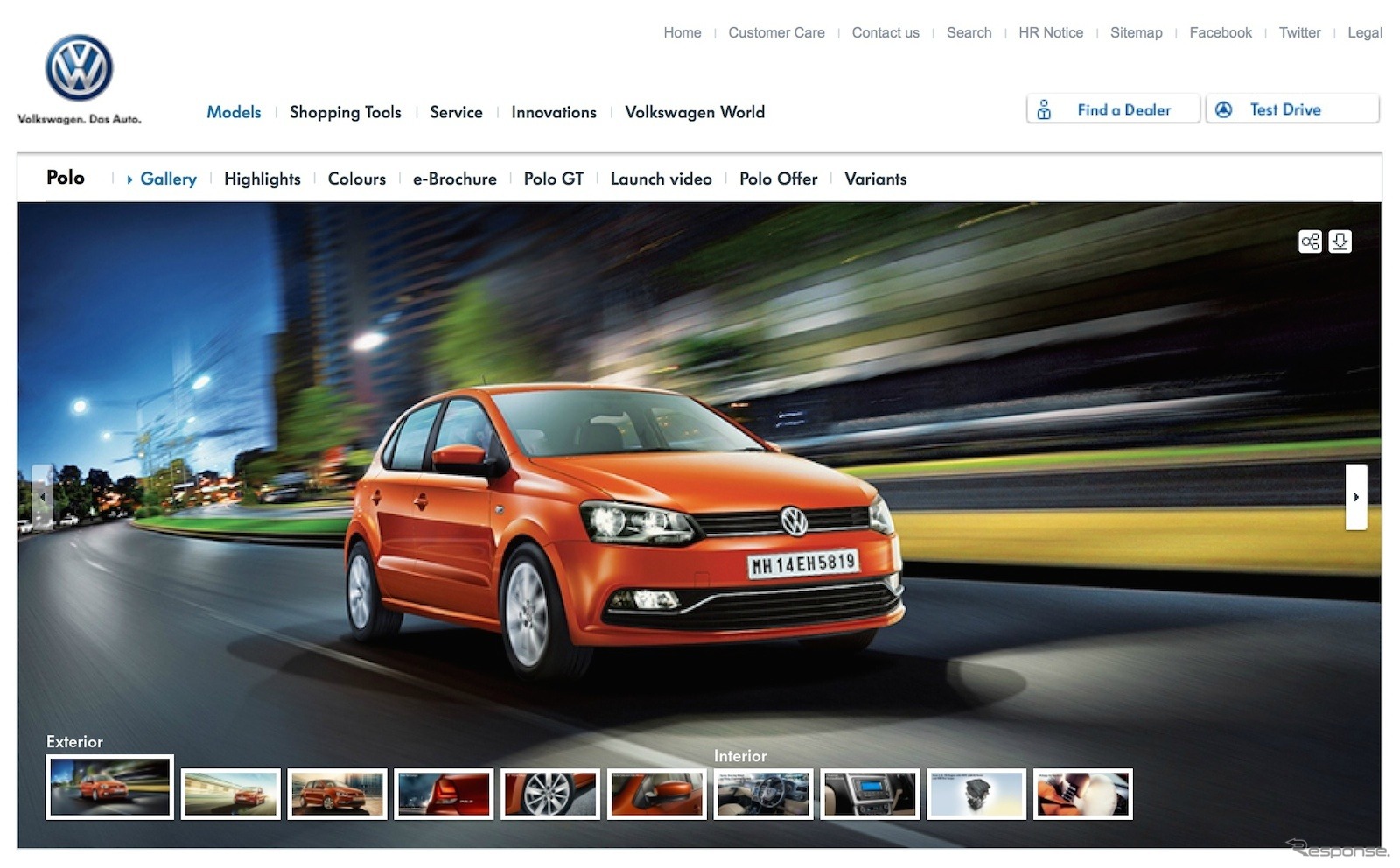
Task: Open the Models menu
Action: click(x=234, y=112)
